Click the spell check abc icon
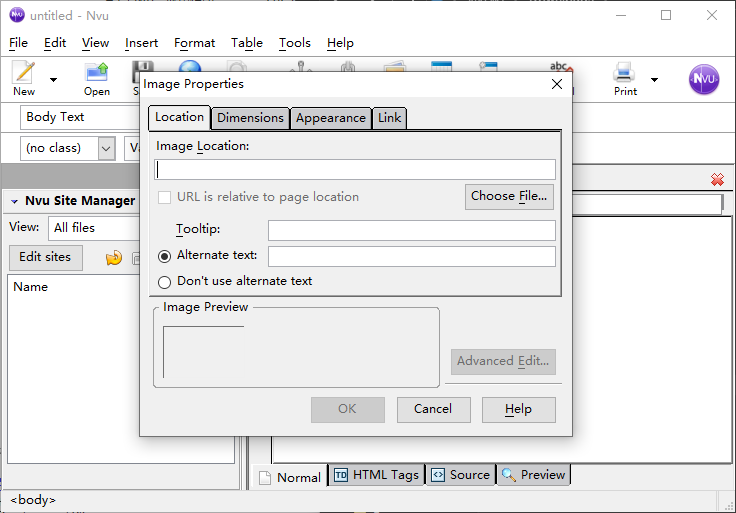The image size is (736, 513). pyautogui.click(x=561, y=67)
